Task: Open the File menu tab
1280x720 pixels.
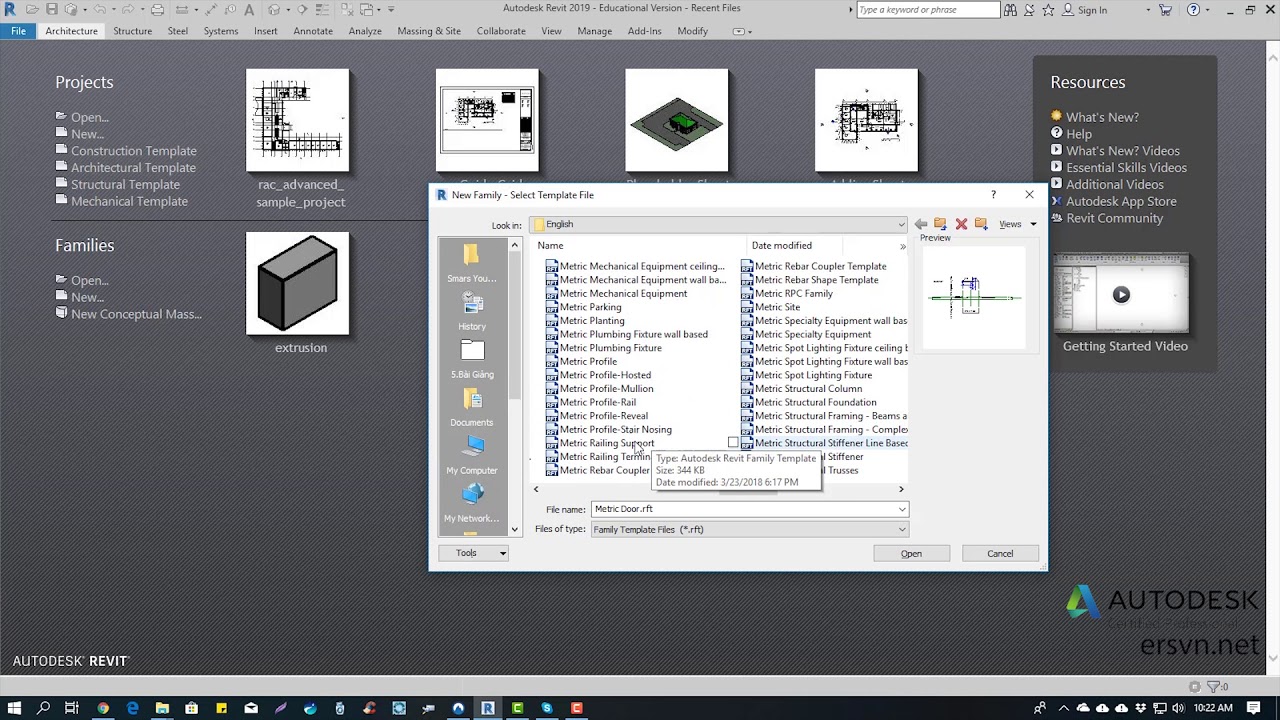Action: click(x=18, y=31)
